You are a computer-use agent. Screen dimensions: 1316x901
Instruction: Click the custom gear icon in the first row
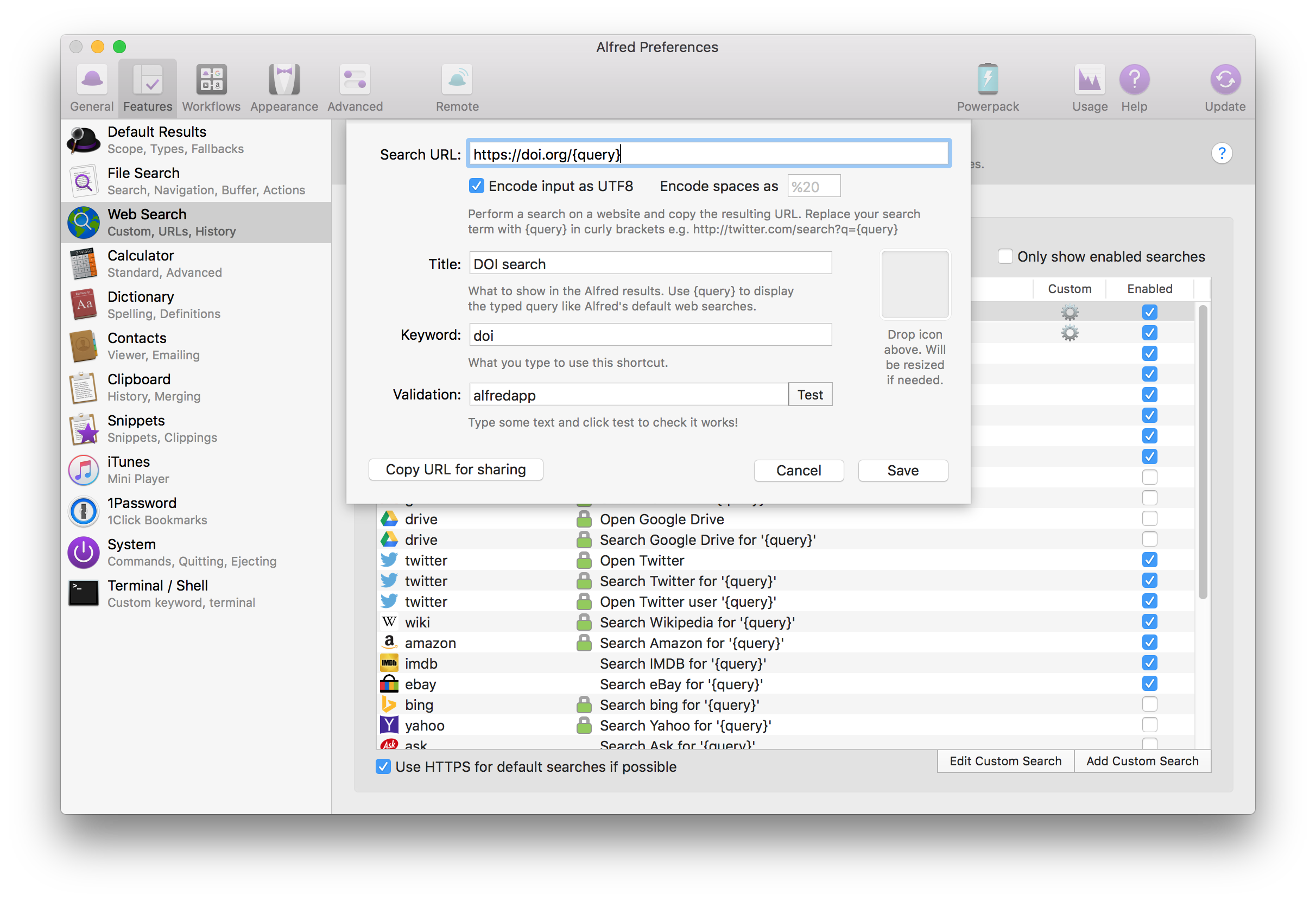tap(1069, 313)
